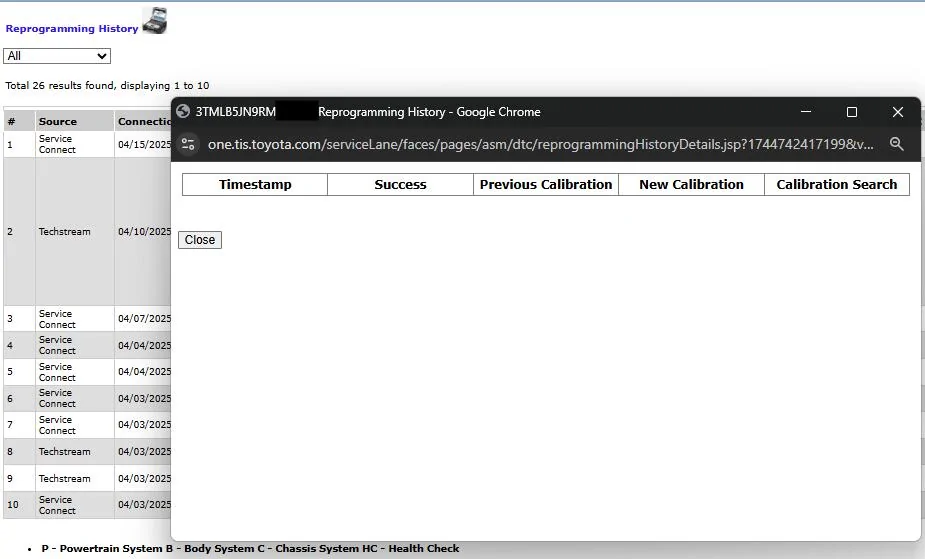Click the zoom magnifier icon in address bar
This screenshot has height=559, width=925.
(x=896, y=144)
